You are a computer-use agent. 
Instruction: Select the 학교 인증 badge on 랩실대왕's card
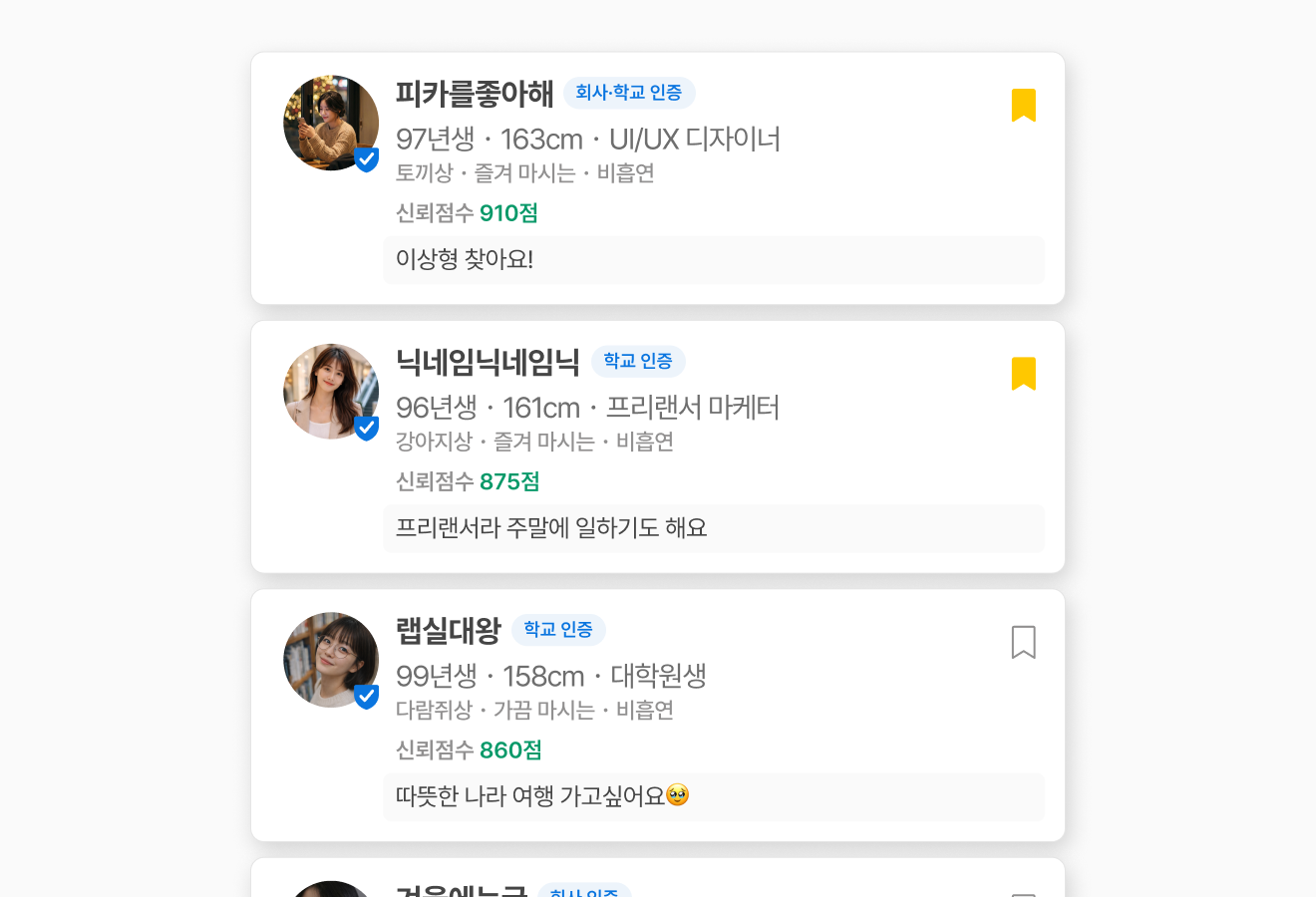point(558,630)
